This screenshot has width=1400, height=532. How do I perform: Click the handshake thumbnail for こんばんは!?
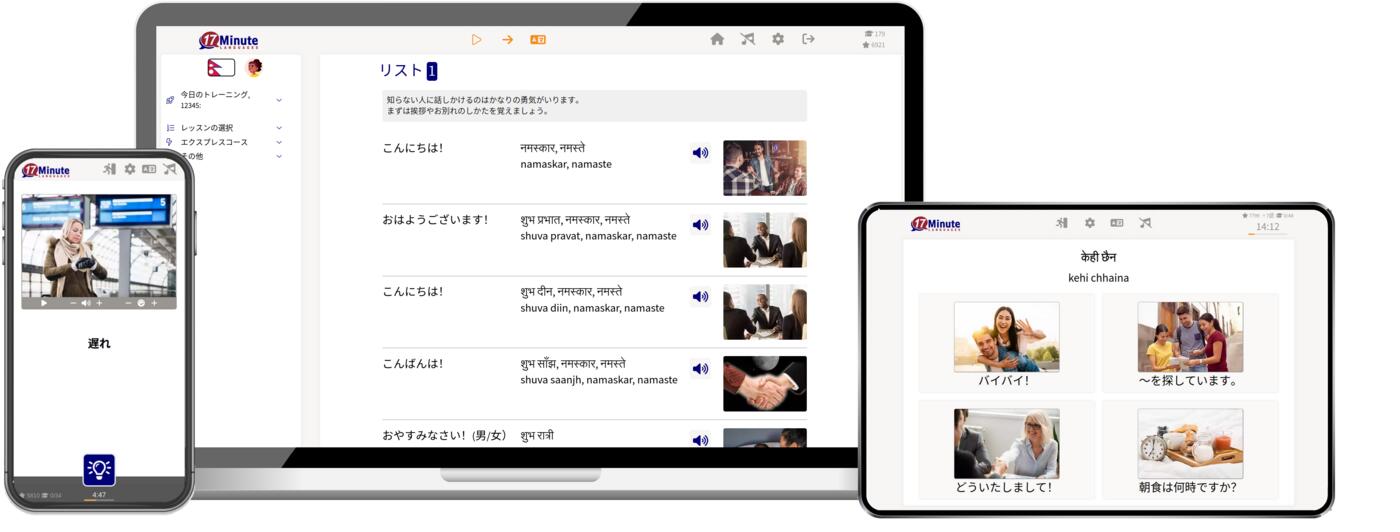click(x=764, y=384)
